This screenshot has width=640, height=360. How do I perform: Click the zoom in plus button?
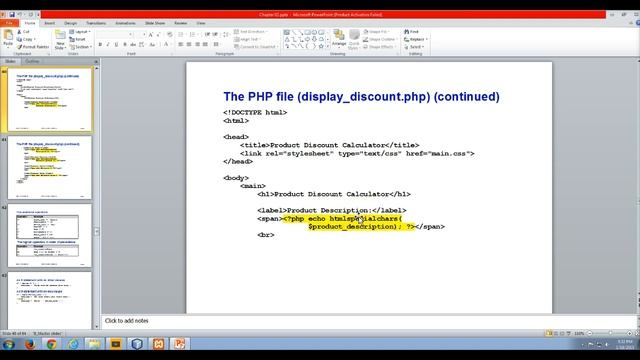pos(629,333)
